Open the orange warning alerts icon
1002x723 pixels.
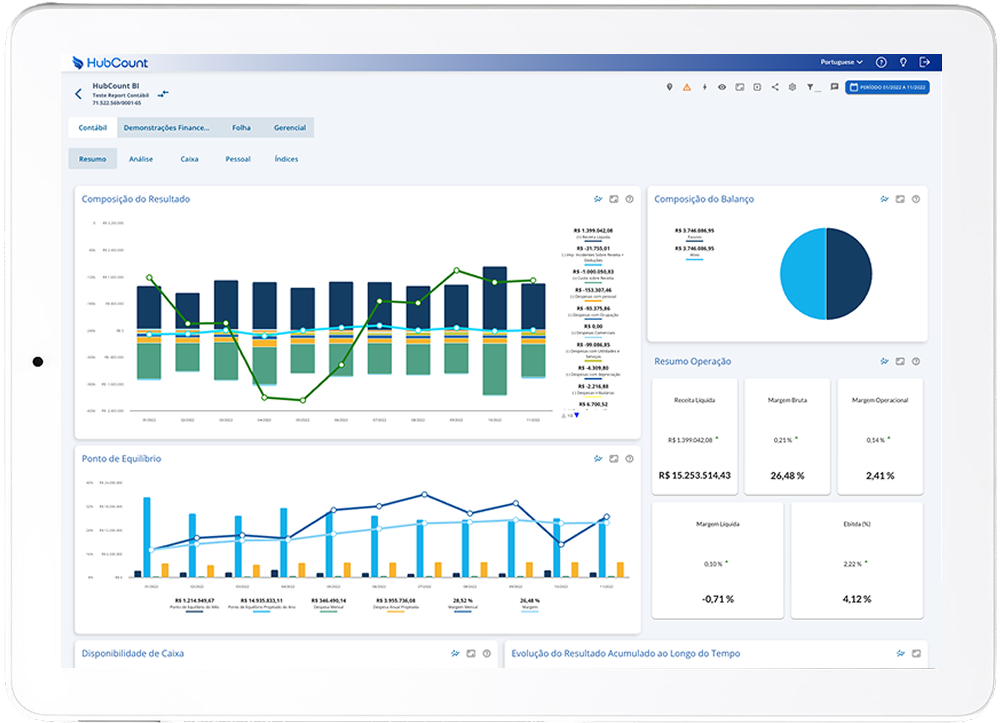[x=687, y=87]
